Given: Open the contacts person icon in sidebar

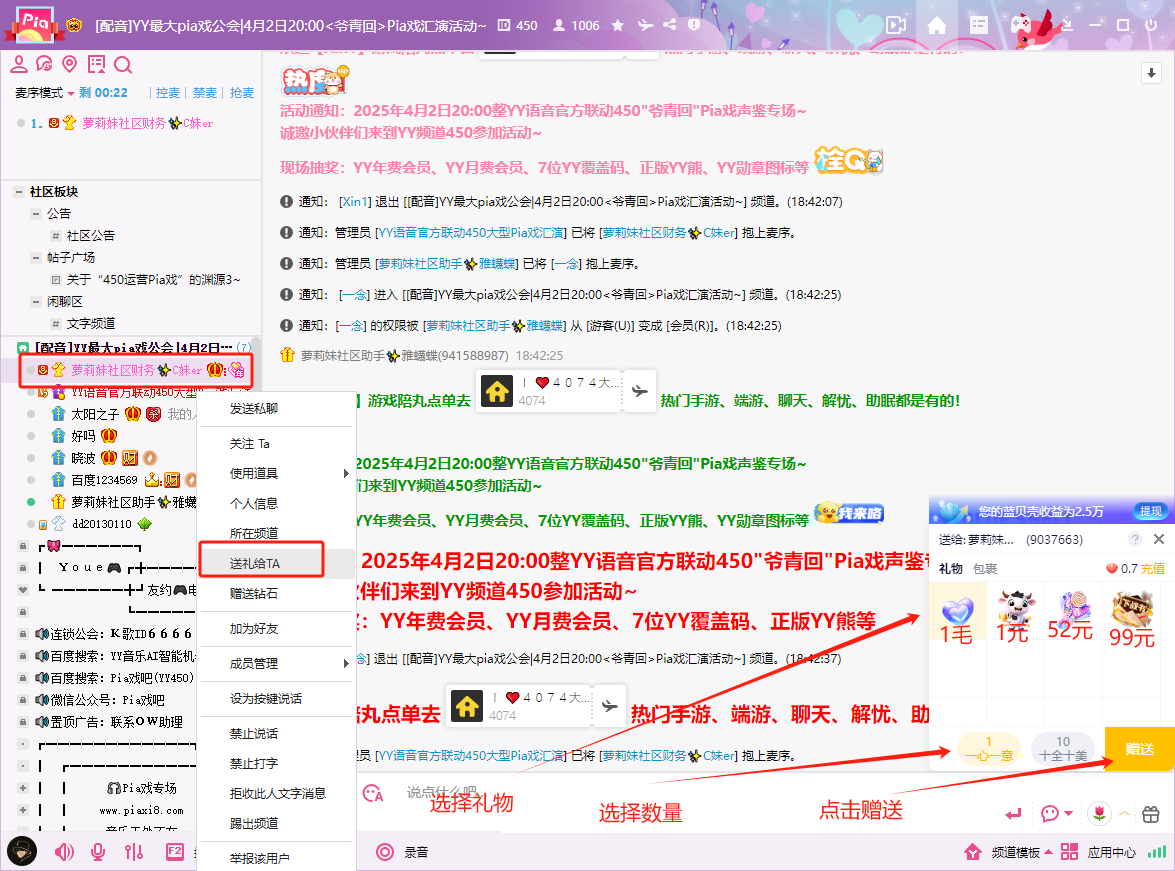Looking at the screenshot, I should tap(19, 64).
